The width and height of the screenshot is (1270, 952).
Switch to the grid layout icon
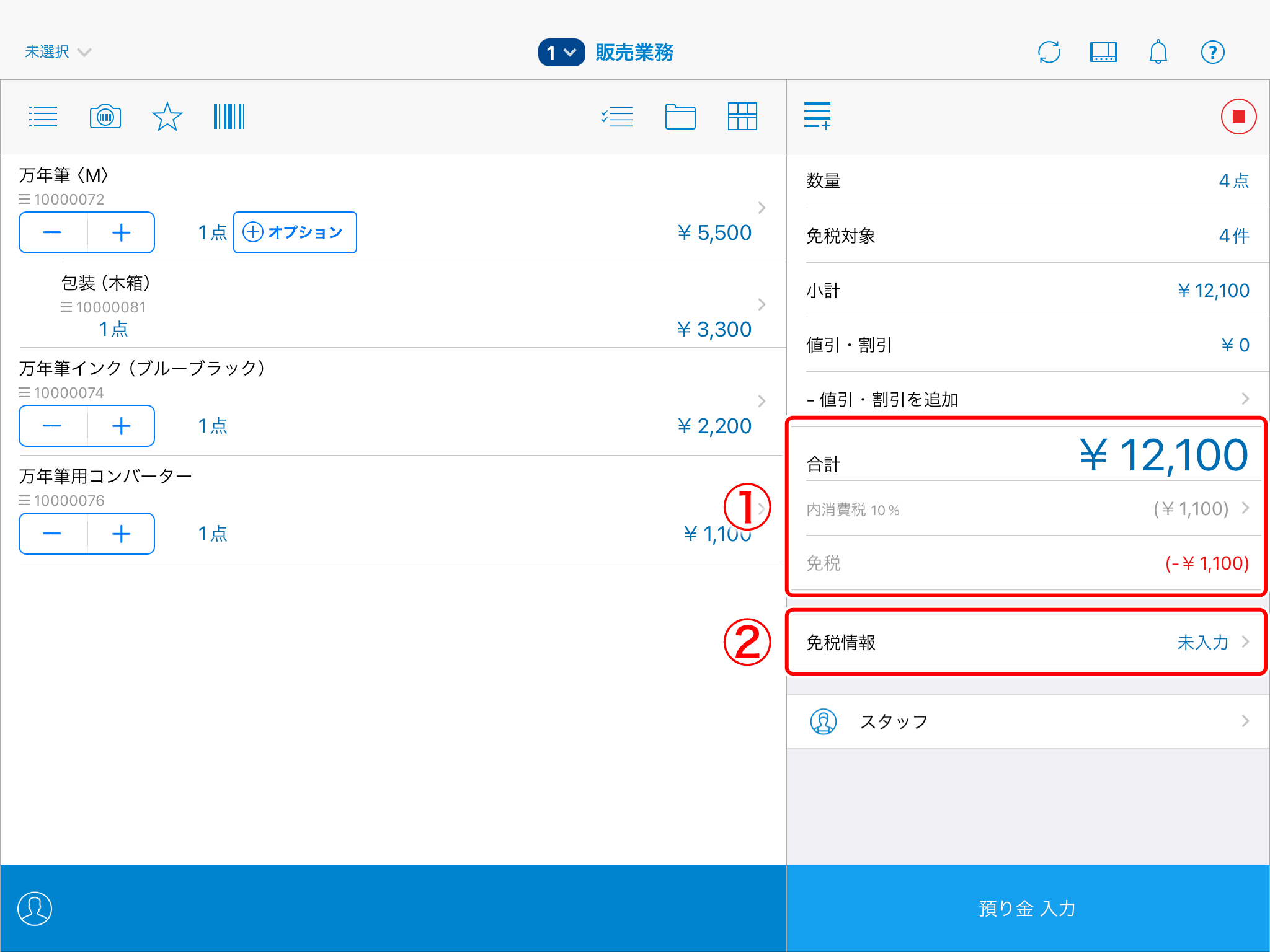click(742, 117)
